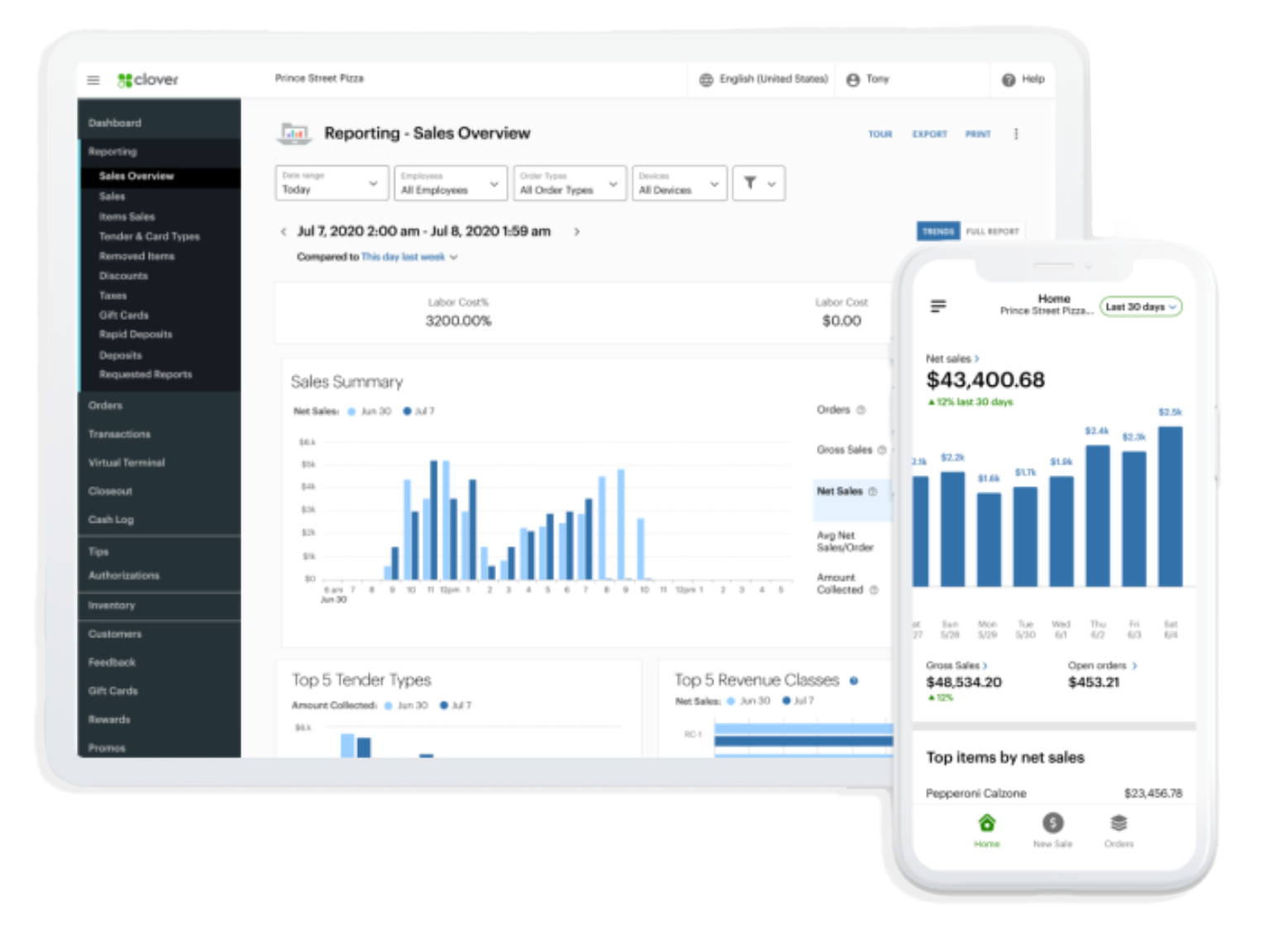Open the hamburger menu beside Clover logo
Image resolution: width=1288 pixels, height=931 pixels.
93,80
